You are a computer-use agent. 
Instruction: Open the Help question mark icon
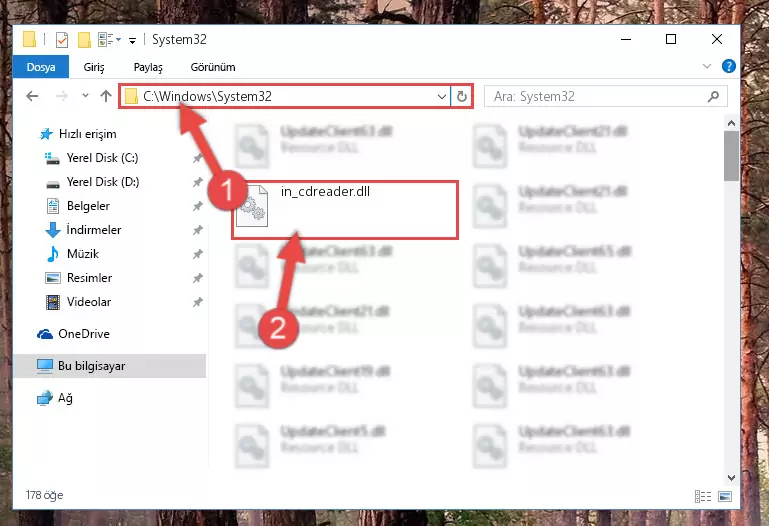coord(729,66)
